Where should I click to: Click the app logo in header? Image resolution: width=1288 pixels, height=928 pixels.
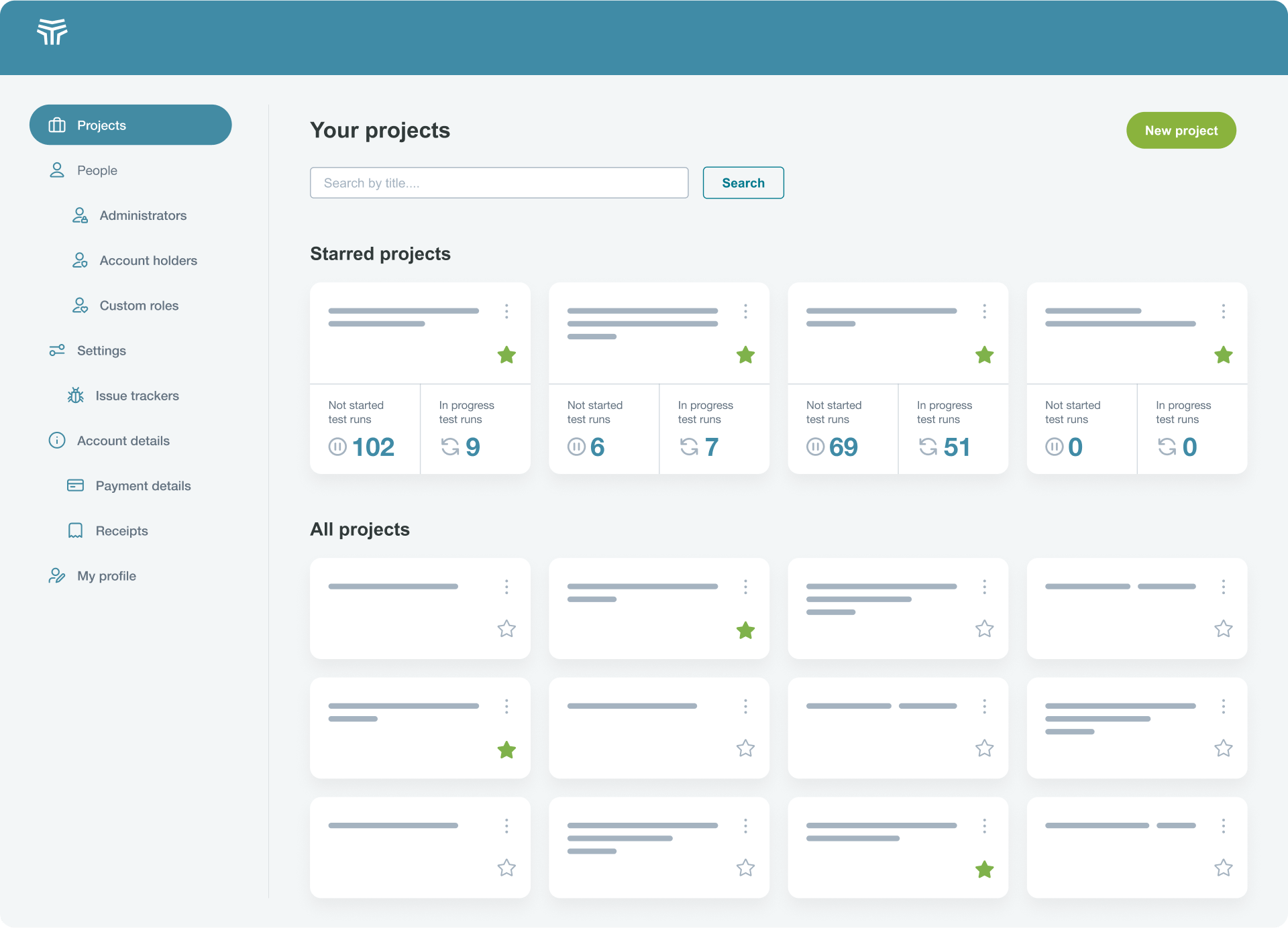coord(52,32)
